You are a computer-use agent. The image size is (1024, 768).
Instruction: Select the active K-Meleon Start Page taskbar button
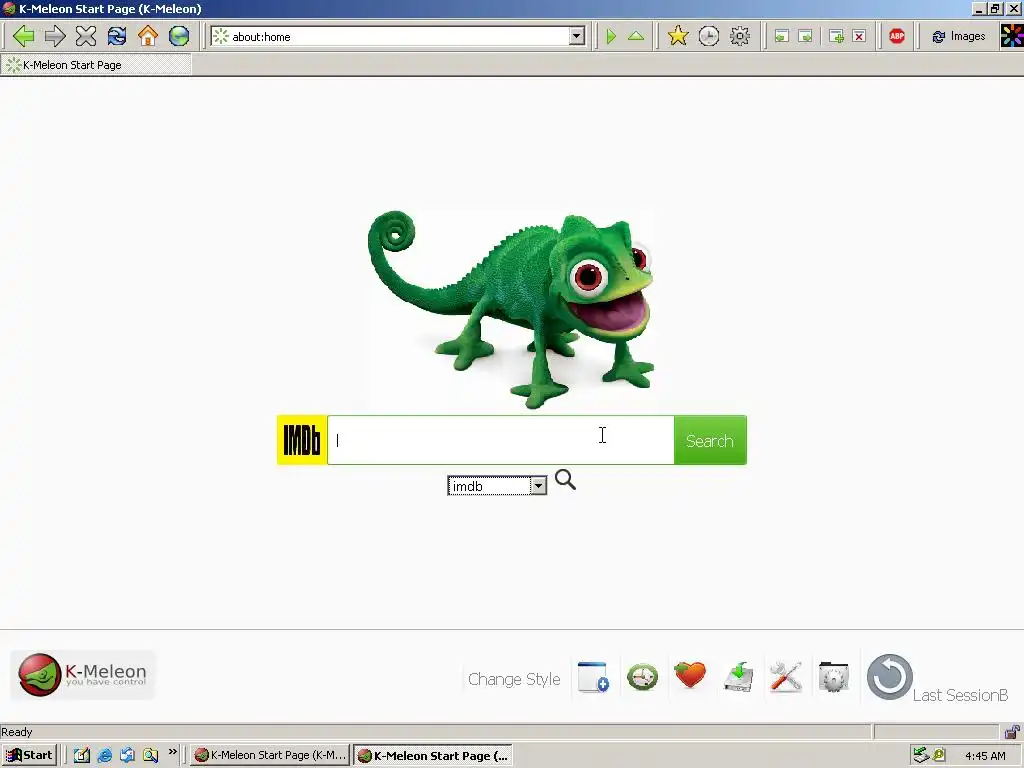coord(433,755)
